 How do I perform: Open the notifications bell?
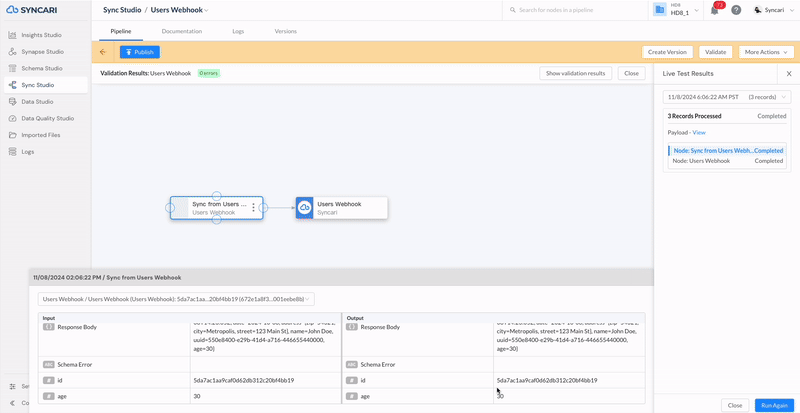(715, 10)
